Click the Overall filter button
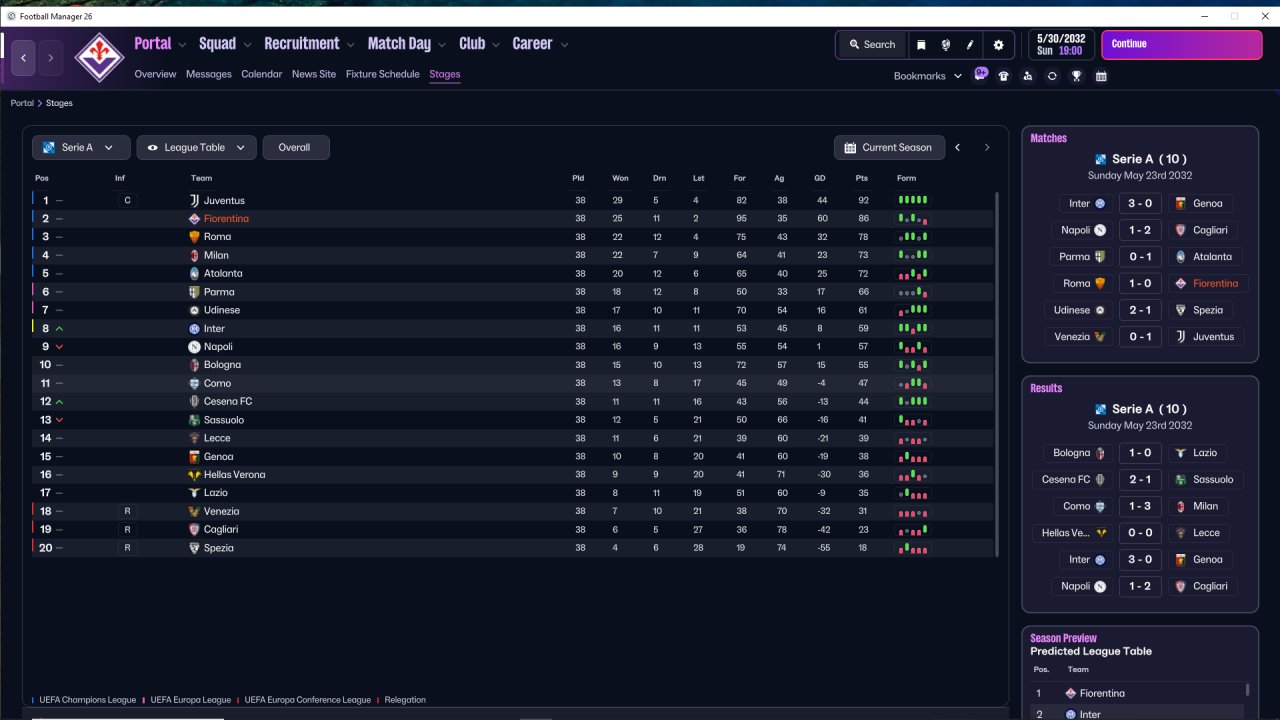The width and height of the screenshot is (1280, 720). pos(296,148)
